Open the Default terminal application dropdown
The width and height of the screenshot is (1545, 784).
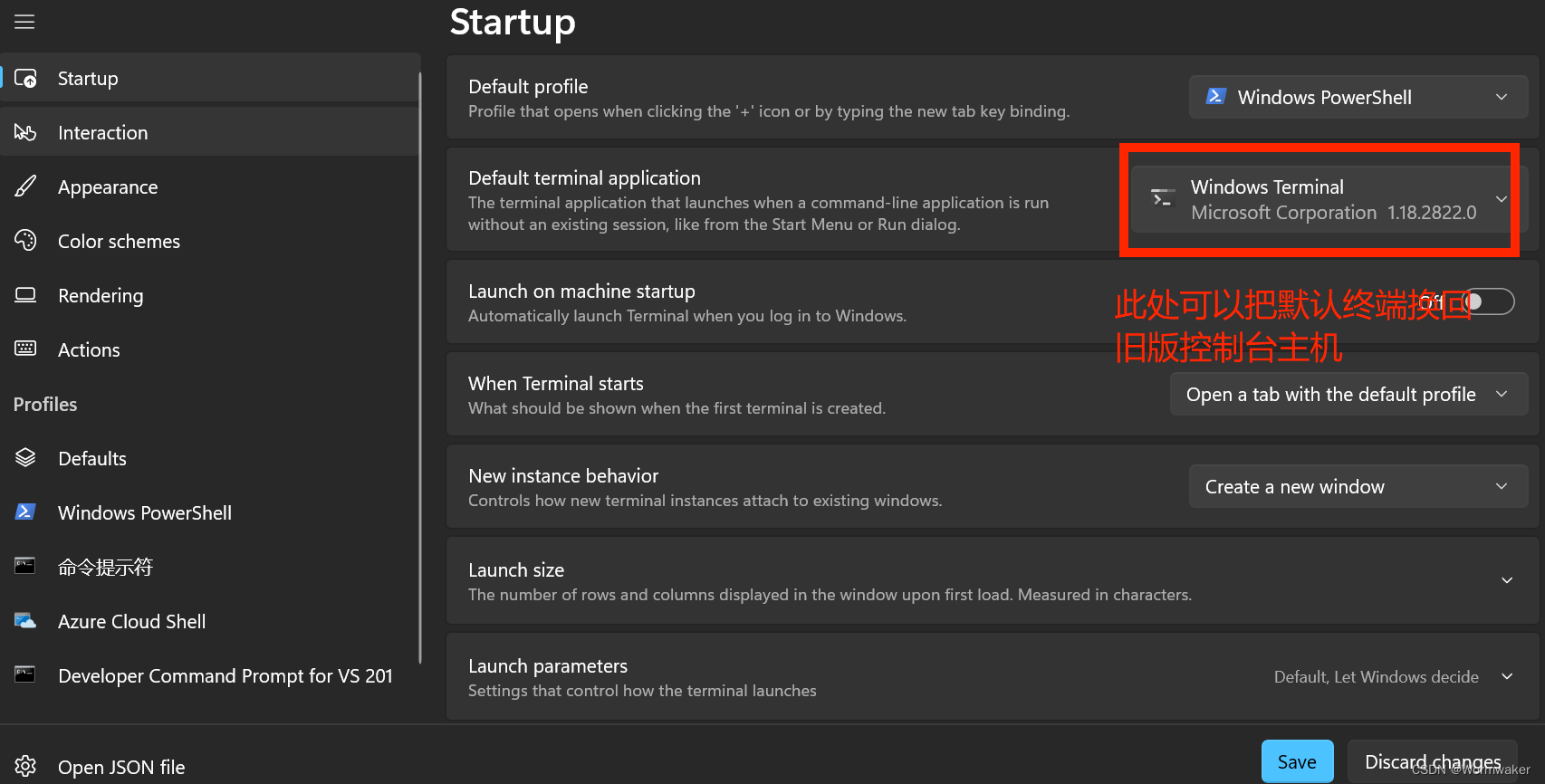1329,199
